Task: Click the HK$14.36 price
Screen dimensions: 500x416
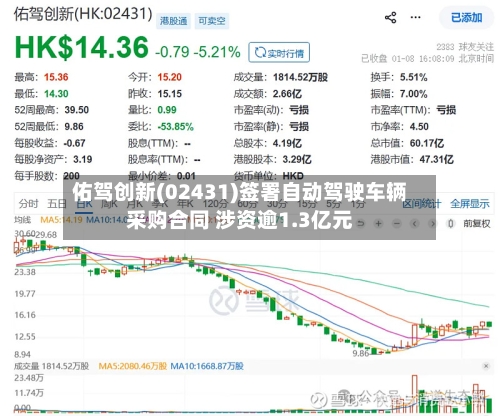Action: (82, 48)
